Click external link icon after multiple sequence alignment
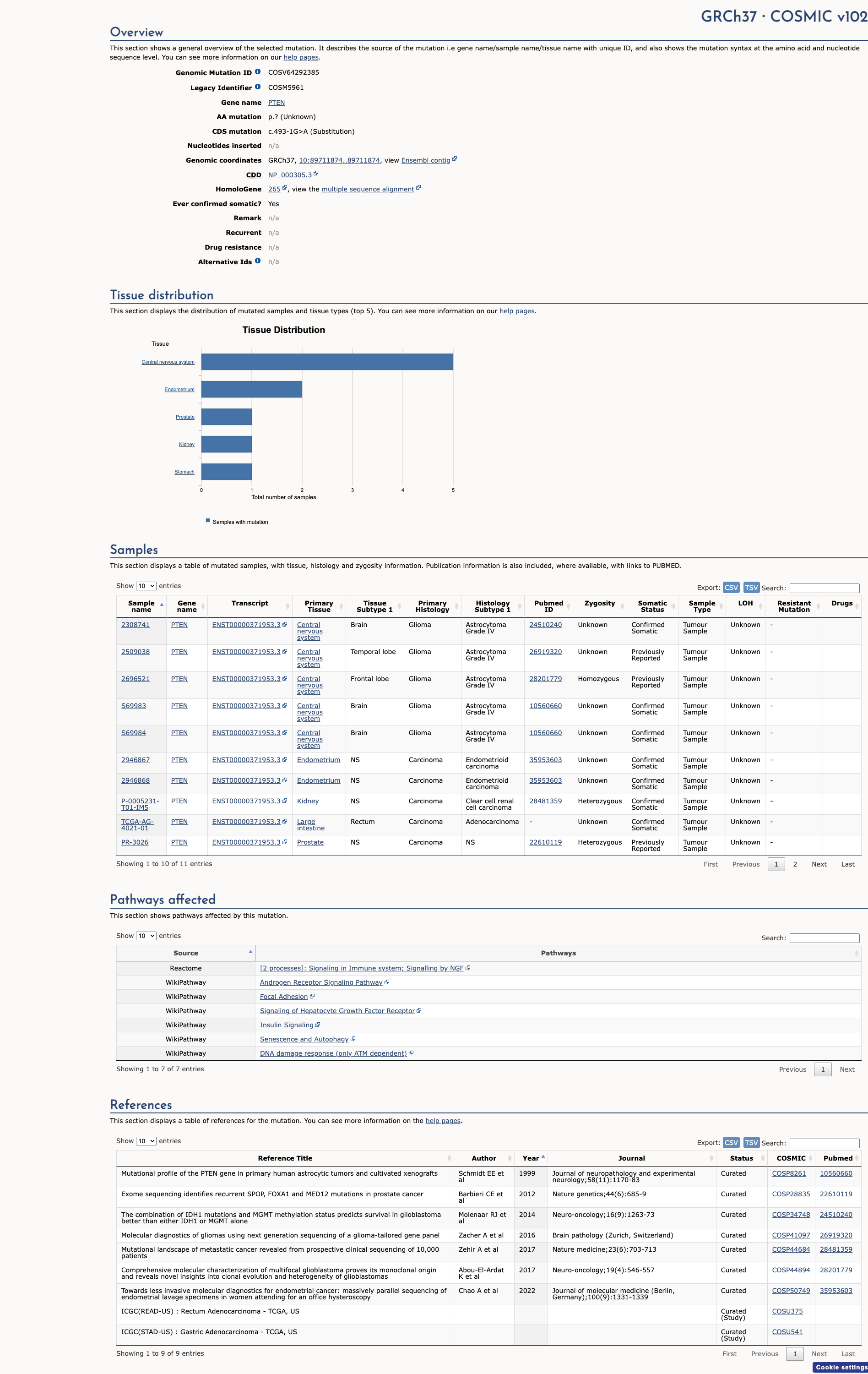Screen dimensions: 868x1374 coord(418,188)
